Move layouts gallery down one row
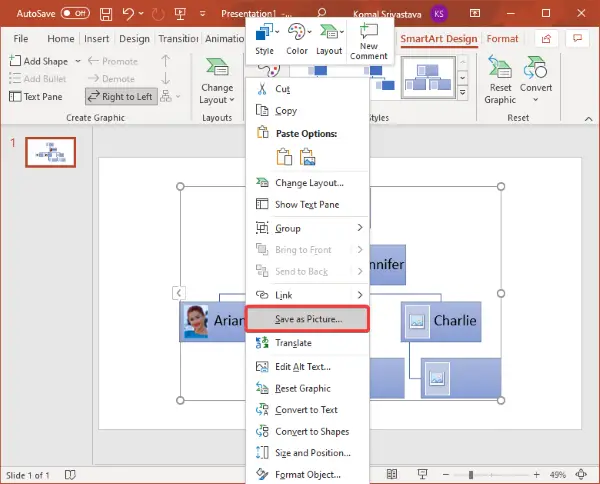 [x=463, y=78]
